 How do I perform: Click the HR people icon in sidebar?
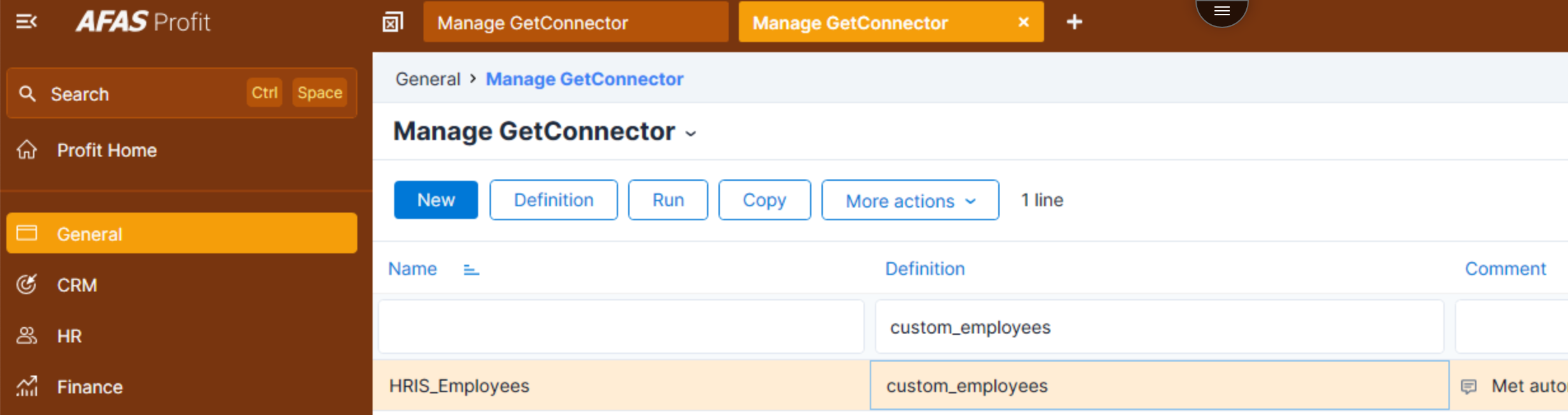pyautogui.click(x=27, y=335)
